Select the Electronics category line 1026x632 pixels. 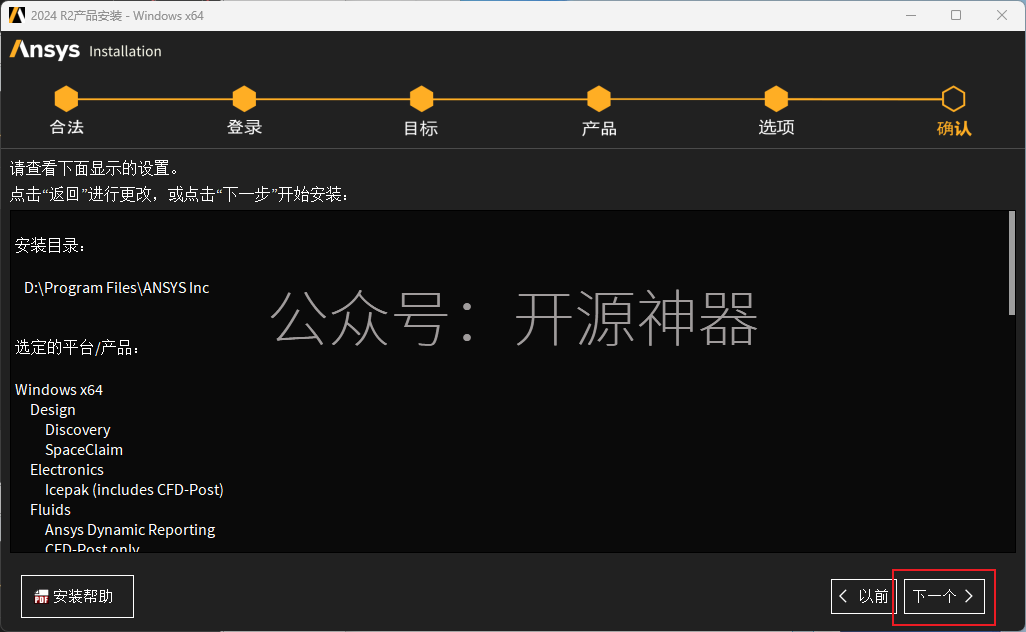(67, 470)
